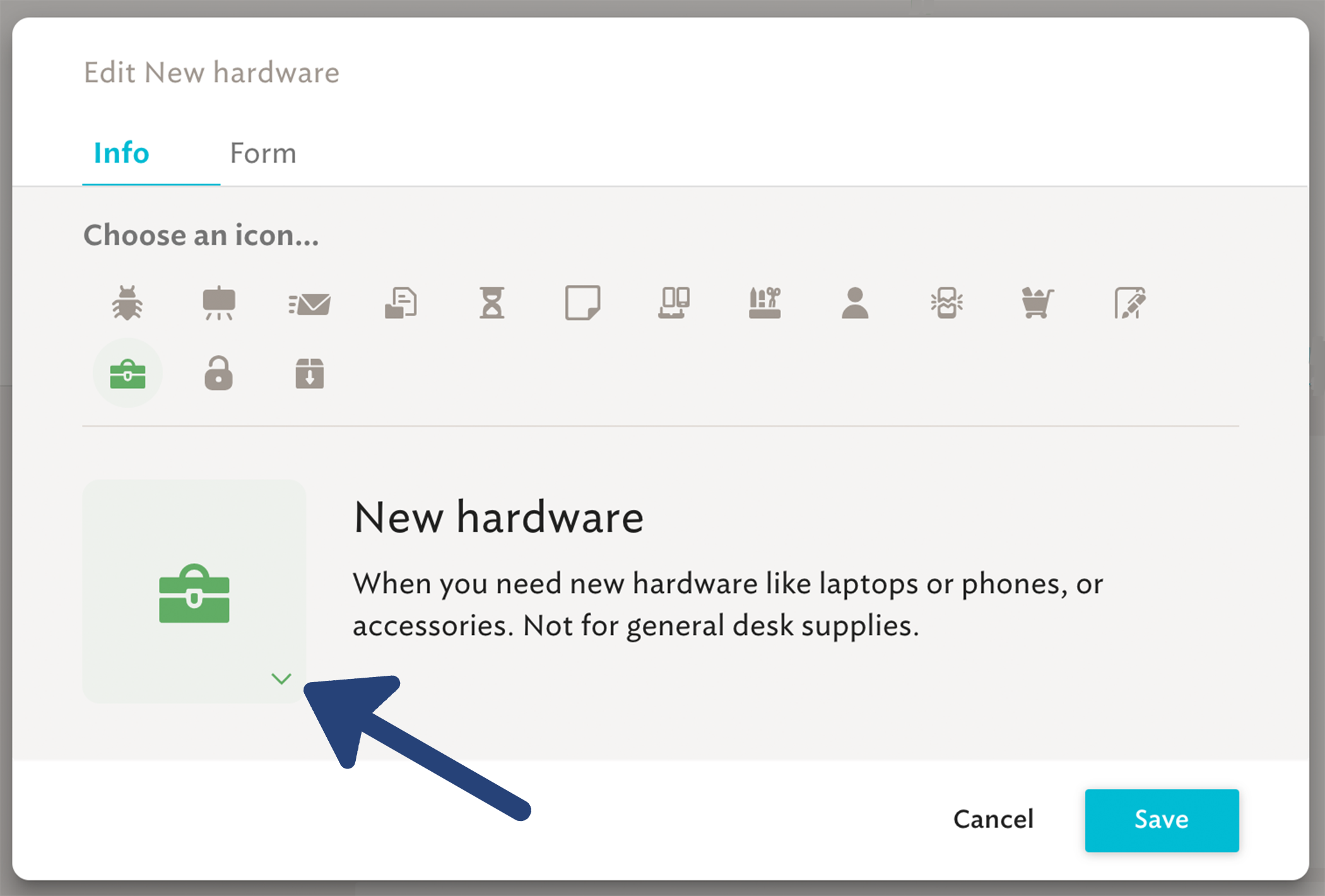The image size is (1325, 896).
Task: Click the Choose an icon label
Action: click(x=201, y=235)
